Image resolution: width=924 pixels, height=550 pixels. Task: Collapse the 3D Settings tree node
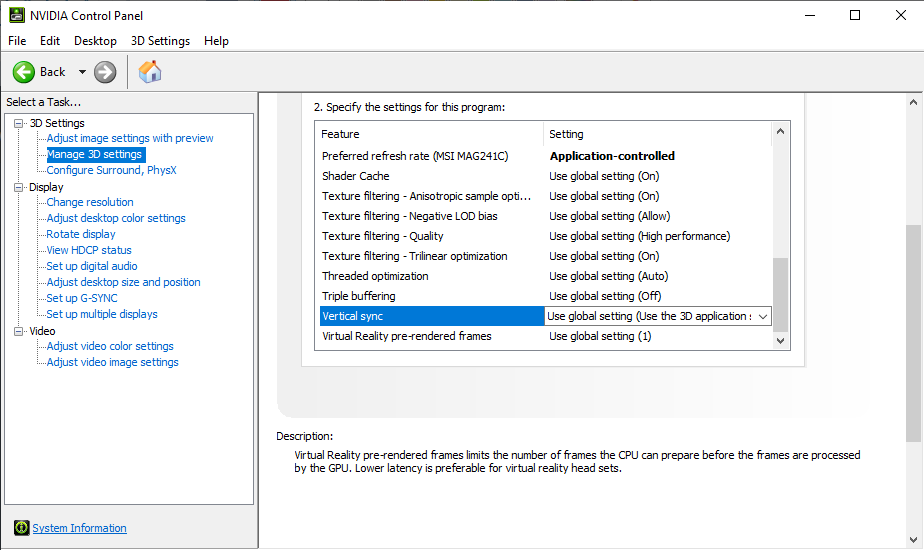coord(18,123)
